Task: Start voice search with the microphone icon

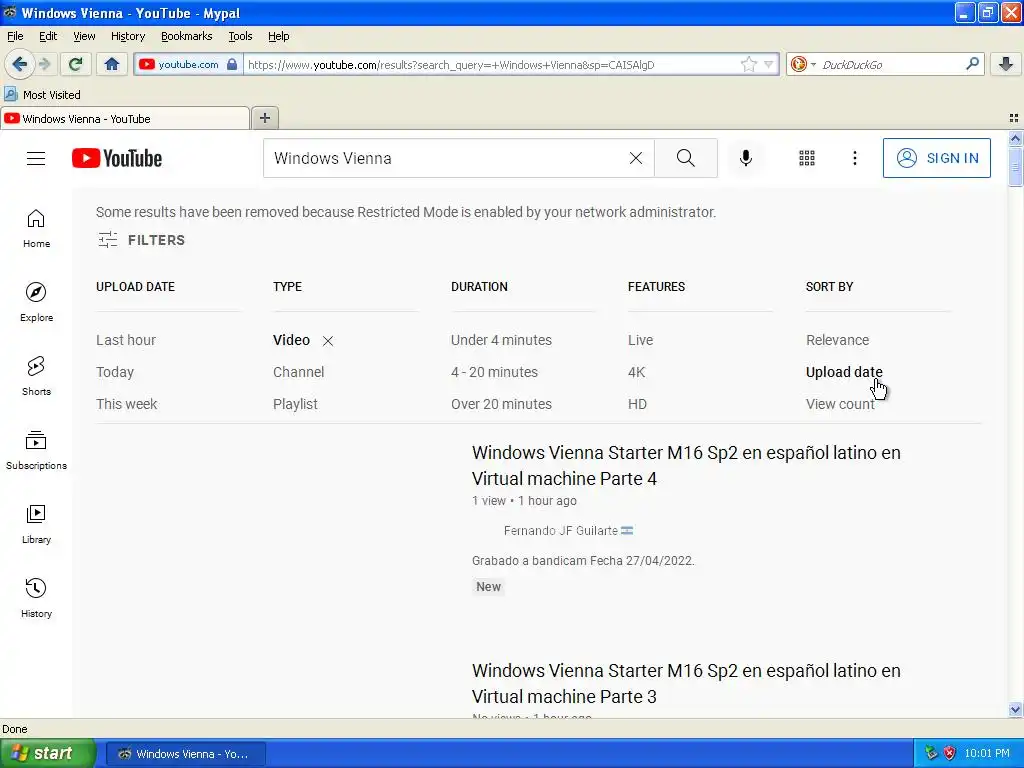Action: (746, 158)
